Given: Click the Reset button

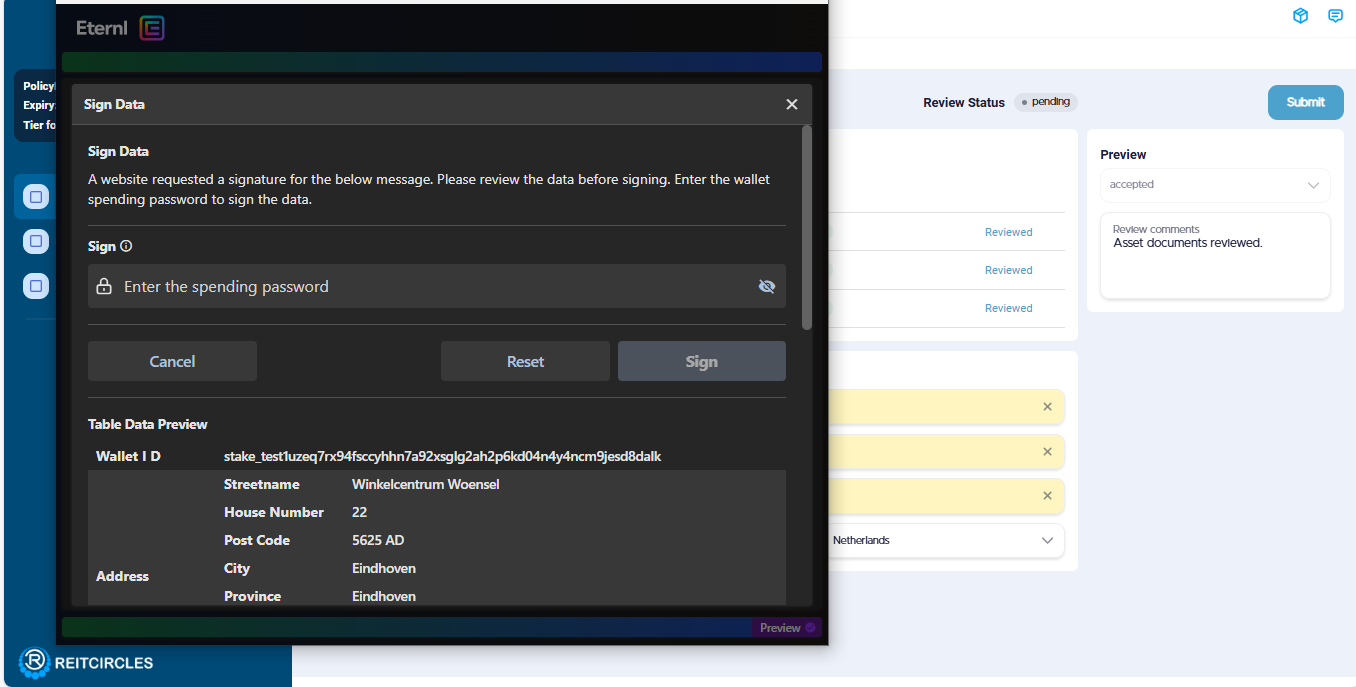Looking at the screenshot, I should (x=525, y=362).
